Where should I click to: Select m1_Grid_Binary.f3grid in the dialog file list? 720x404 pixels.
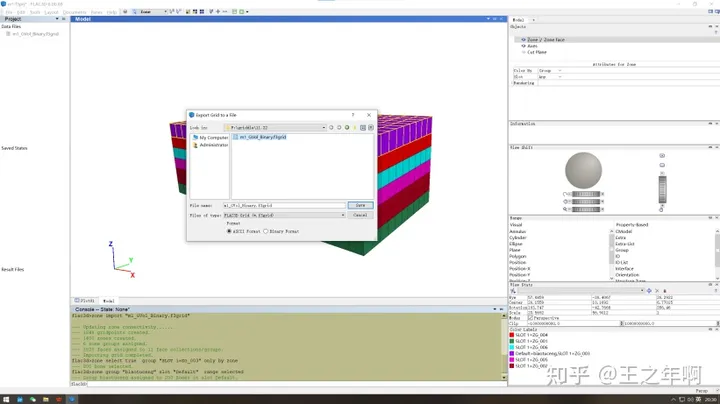(x=259, y=137)
